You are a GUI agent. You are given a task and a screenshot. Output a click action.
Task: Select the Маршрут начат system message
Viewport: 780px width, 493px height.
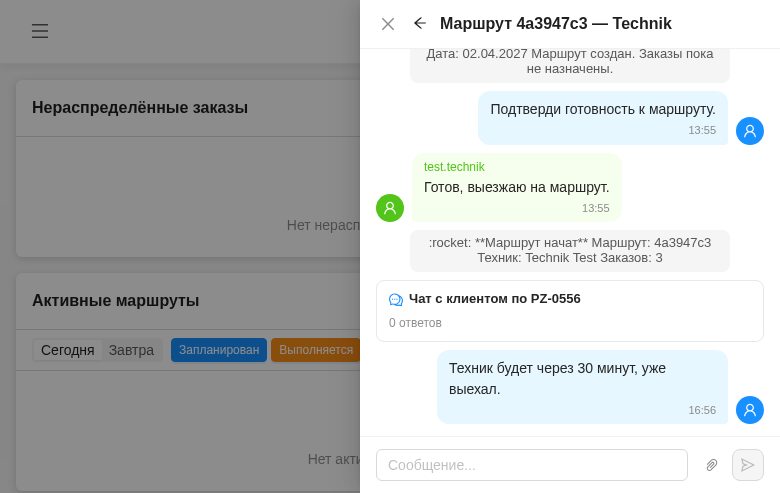pyautogui.click(x=569, y=250)
